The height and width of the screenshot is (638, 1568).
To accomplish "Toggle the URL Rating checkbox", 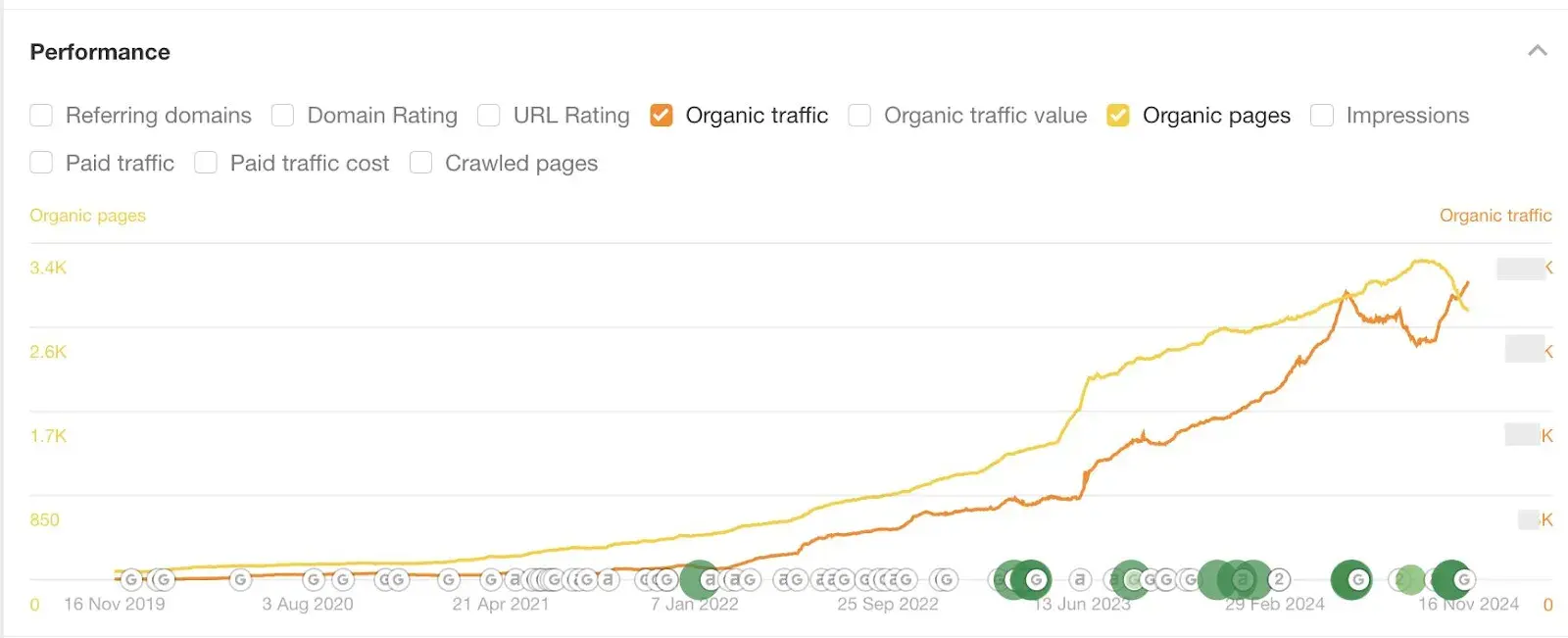I will point(489,116).
